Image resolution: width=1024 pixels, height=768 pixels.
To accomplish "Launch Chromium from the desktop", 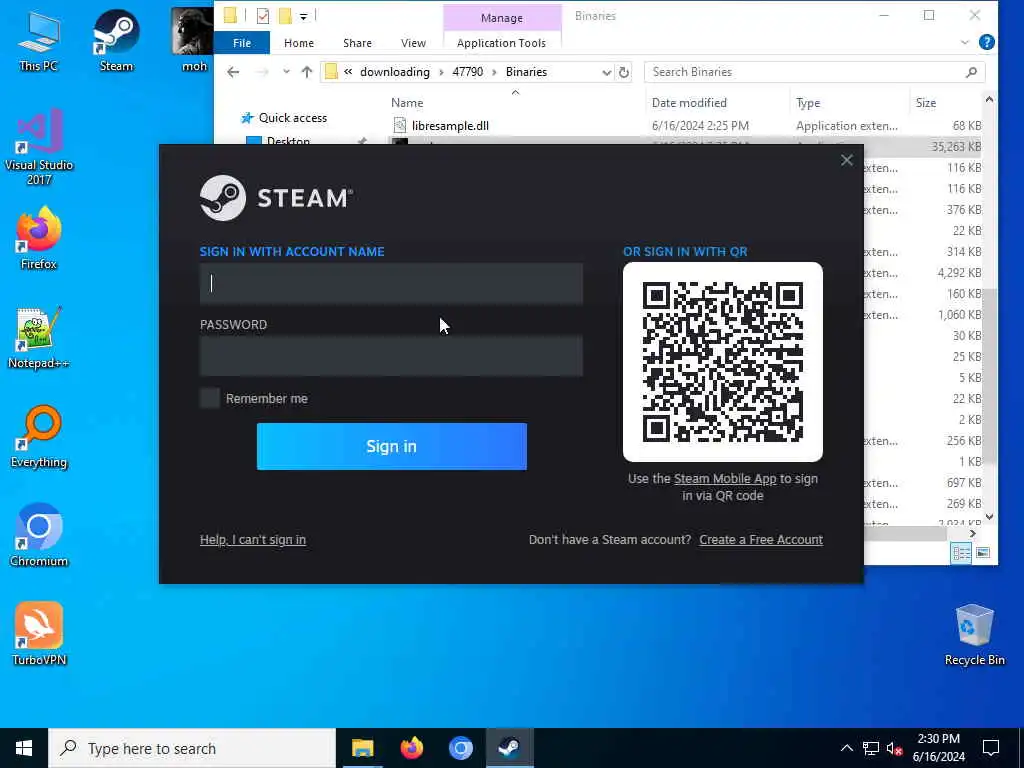I will [x=39, y=536].
